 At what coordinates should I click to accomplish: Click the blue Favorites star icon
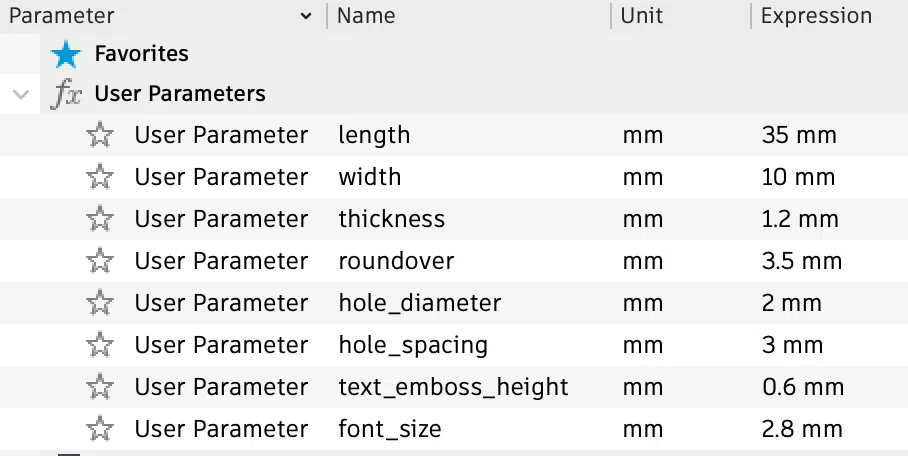tap(66, 53)
